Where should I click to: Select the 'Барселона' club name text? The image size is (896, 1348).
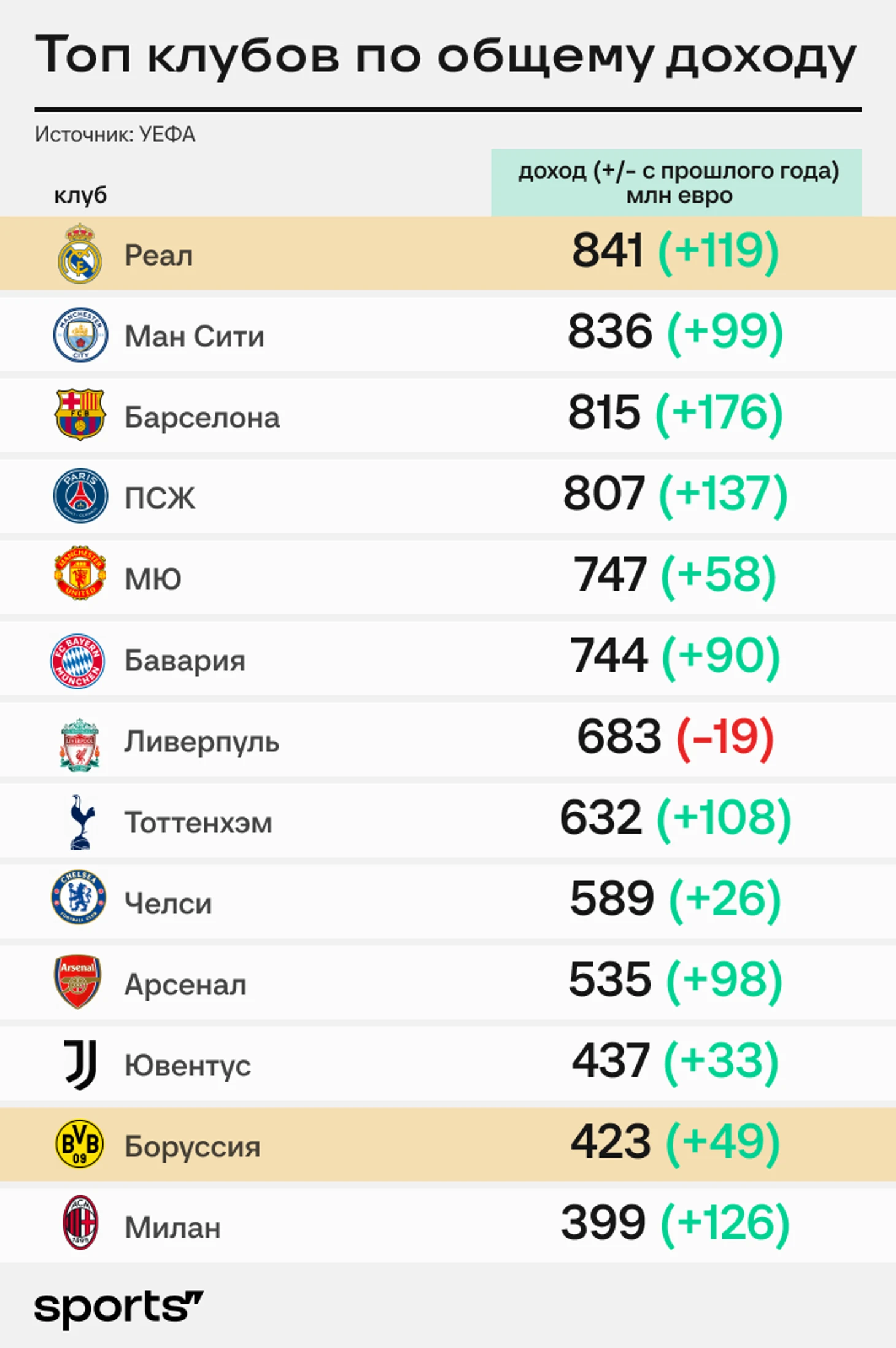(202, 417)
